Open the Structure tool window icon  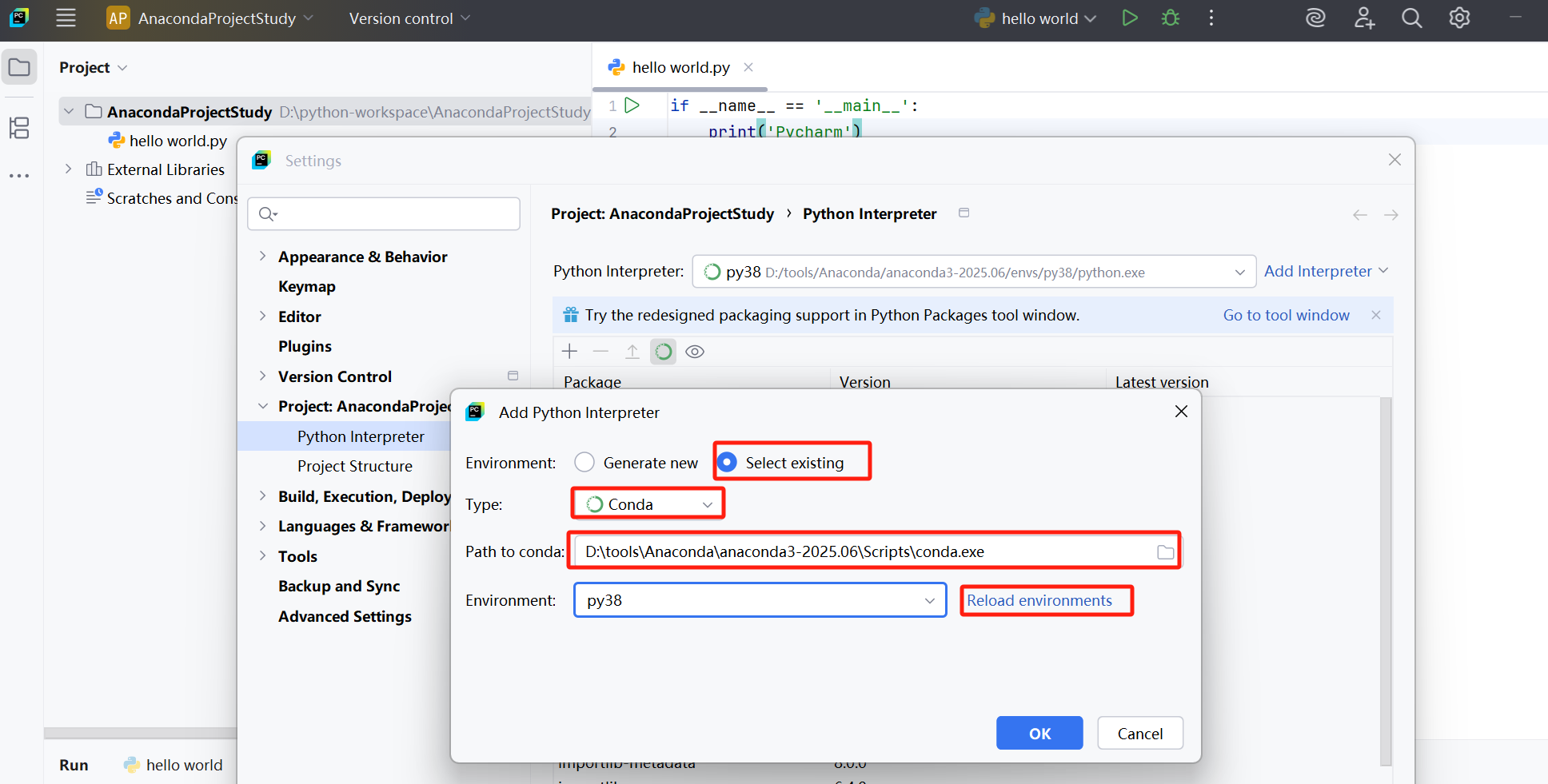pyautogui.click(x=19, y=128)
